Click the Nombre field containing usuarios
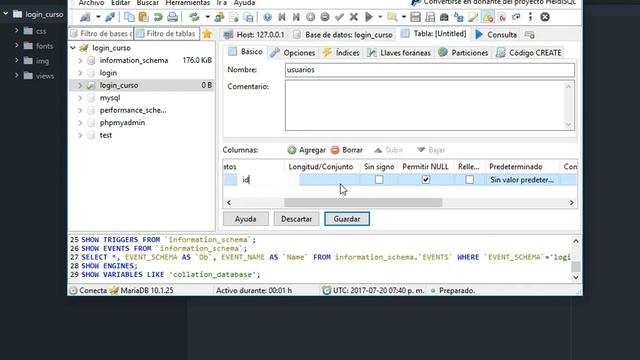Viewport: 640px width, 360px height. pyautogui.click(x=429, y=70)
